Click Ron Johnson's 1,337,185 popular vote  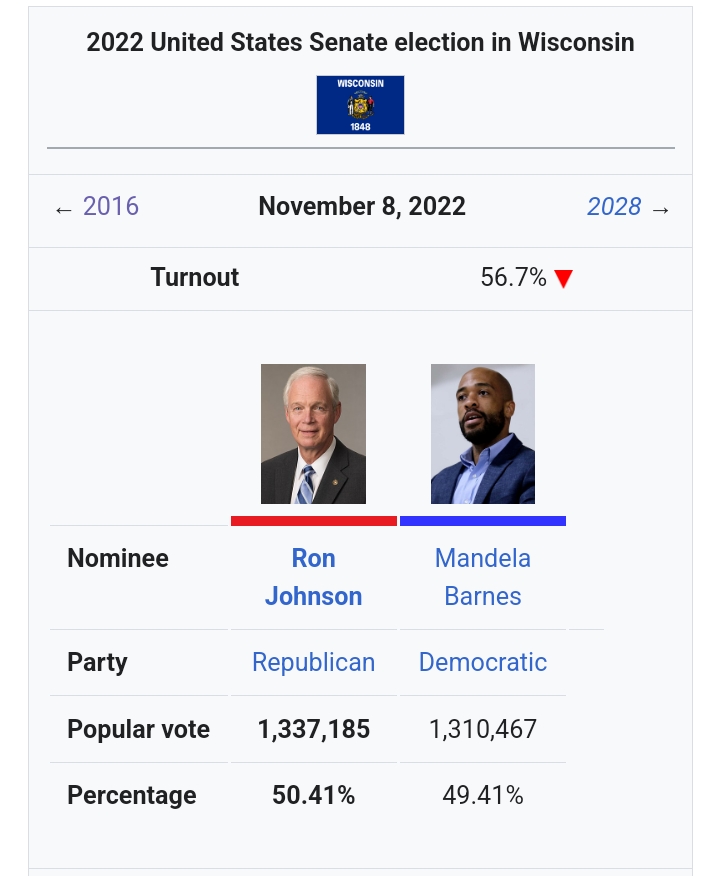(313, 730)
